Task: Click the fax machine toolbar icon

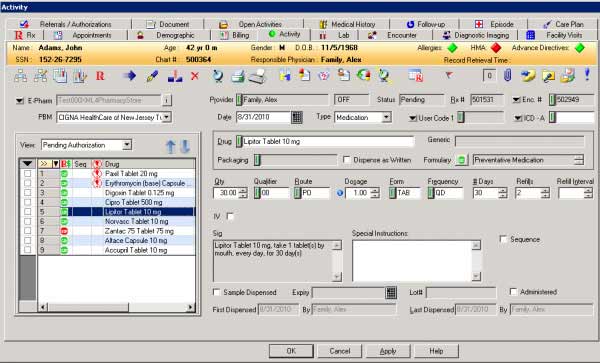Action: click(257, 76)
